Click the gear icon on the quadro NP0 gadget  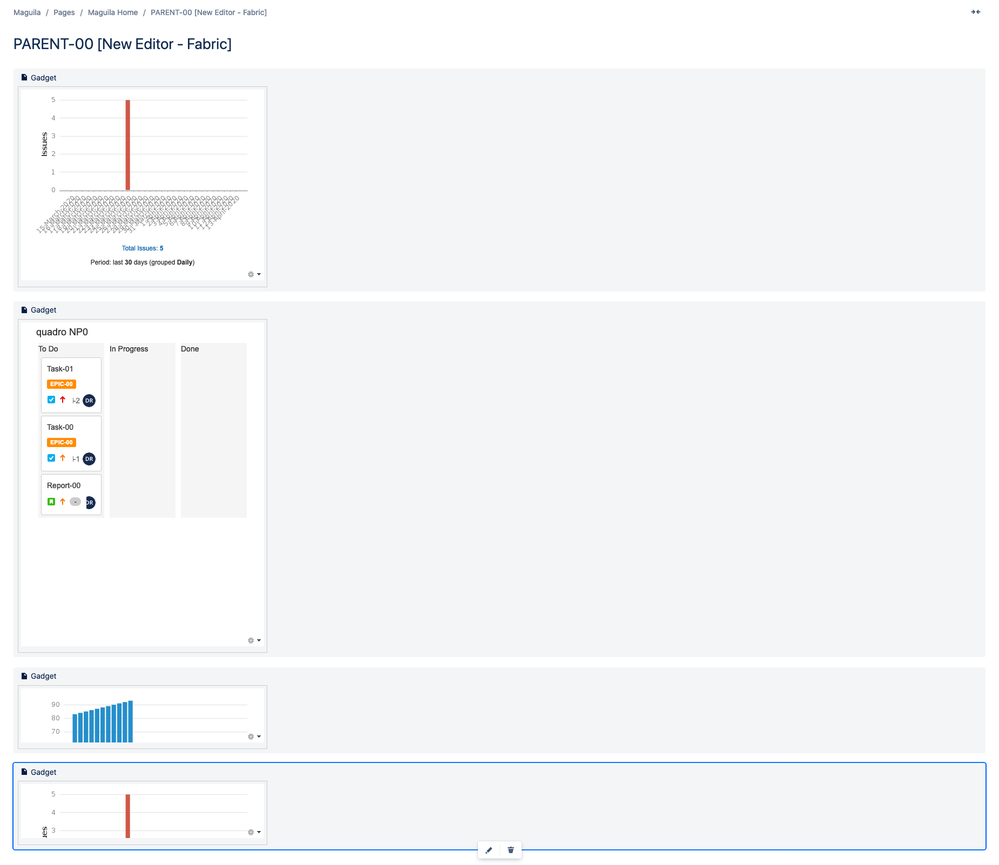pos(249,640)
